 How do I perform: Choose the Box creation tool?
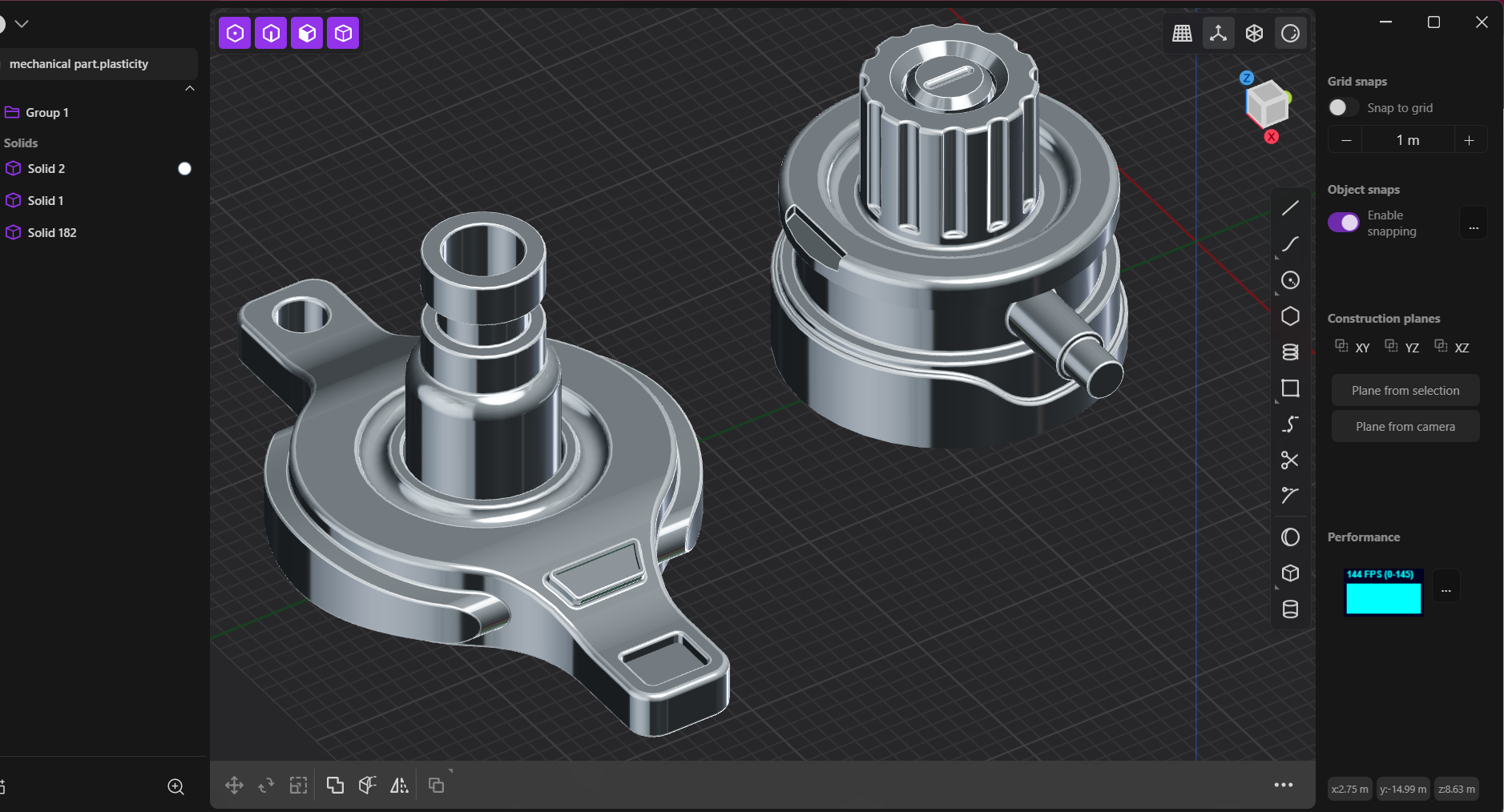(1290, 573)
